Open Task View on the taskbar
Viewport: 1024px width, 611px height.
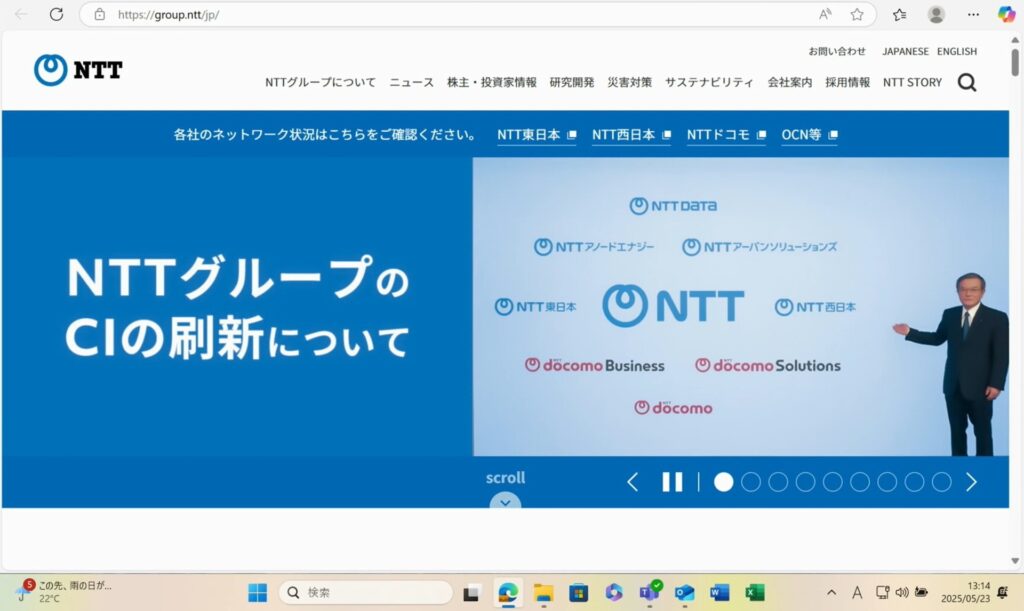click(x=471, y=593)
